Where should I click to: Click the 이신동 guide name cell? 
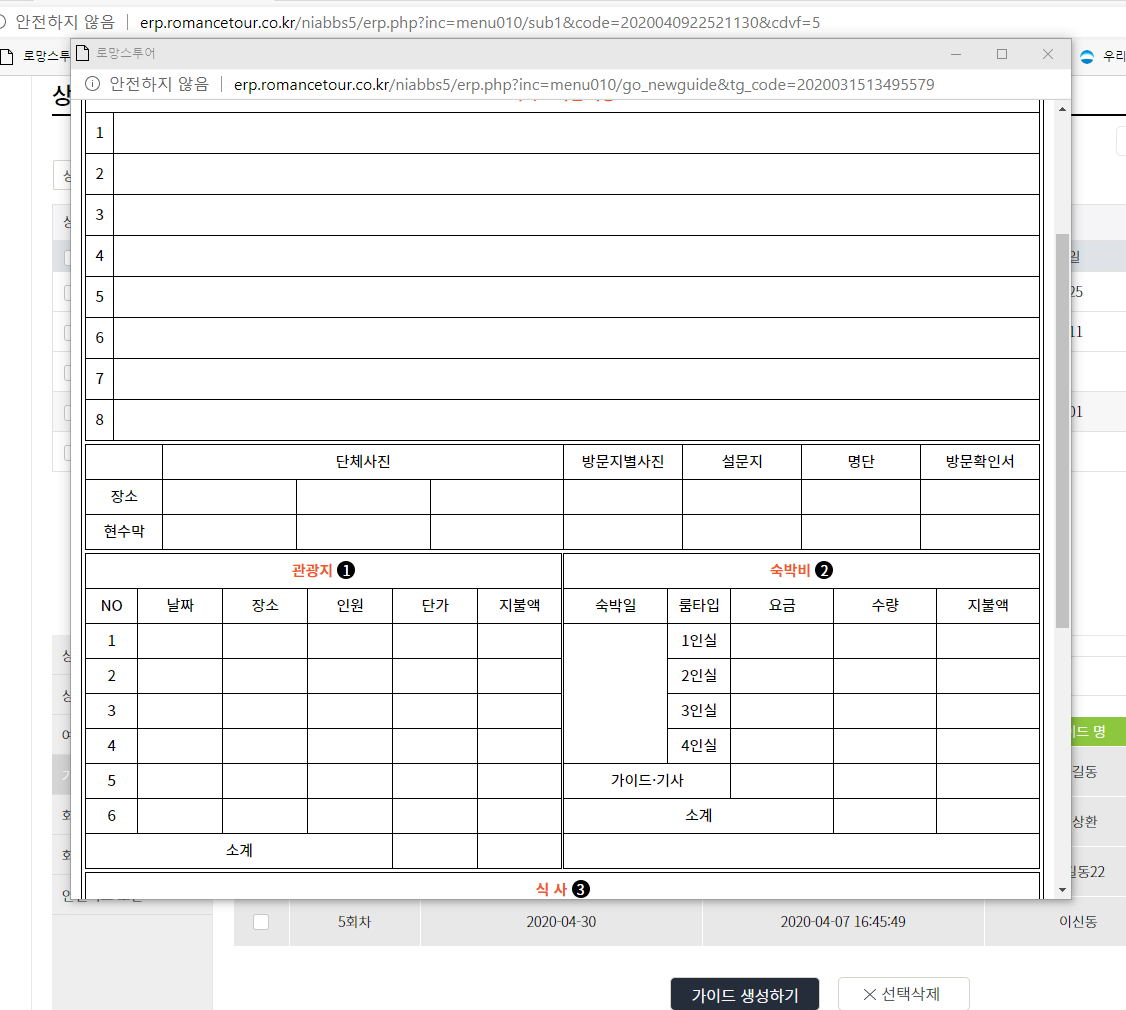tap(1078, 922)
